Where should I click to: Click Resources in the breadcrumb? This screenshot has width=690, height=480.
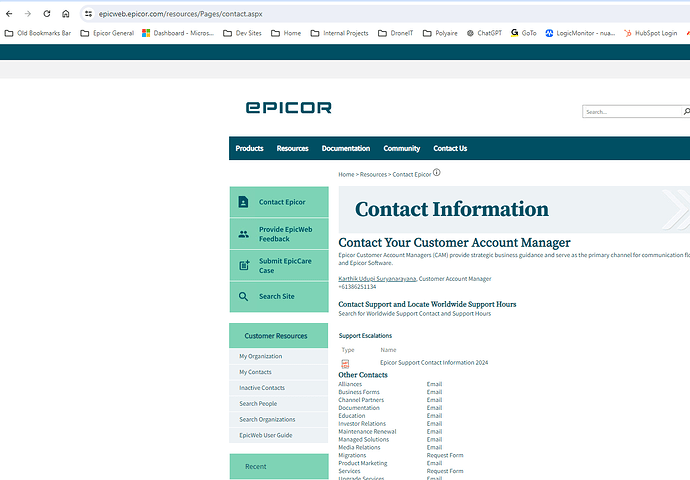tap(373, 175)
